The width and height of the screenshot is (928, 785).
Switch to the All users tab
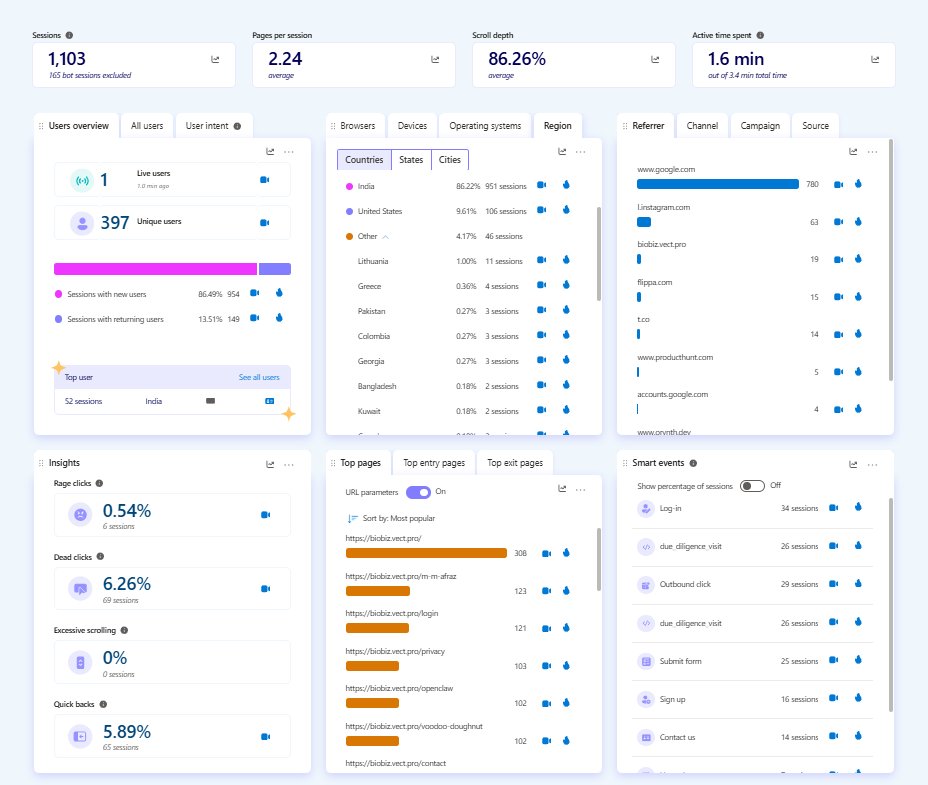pos(147,126)
